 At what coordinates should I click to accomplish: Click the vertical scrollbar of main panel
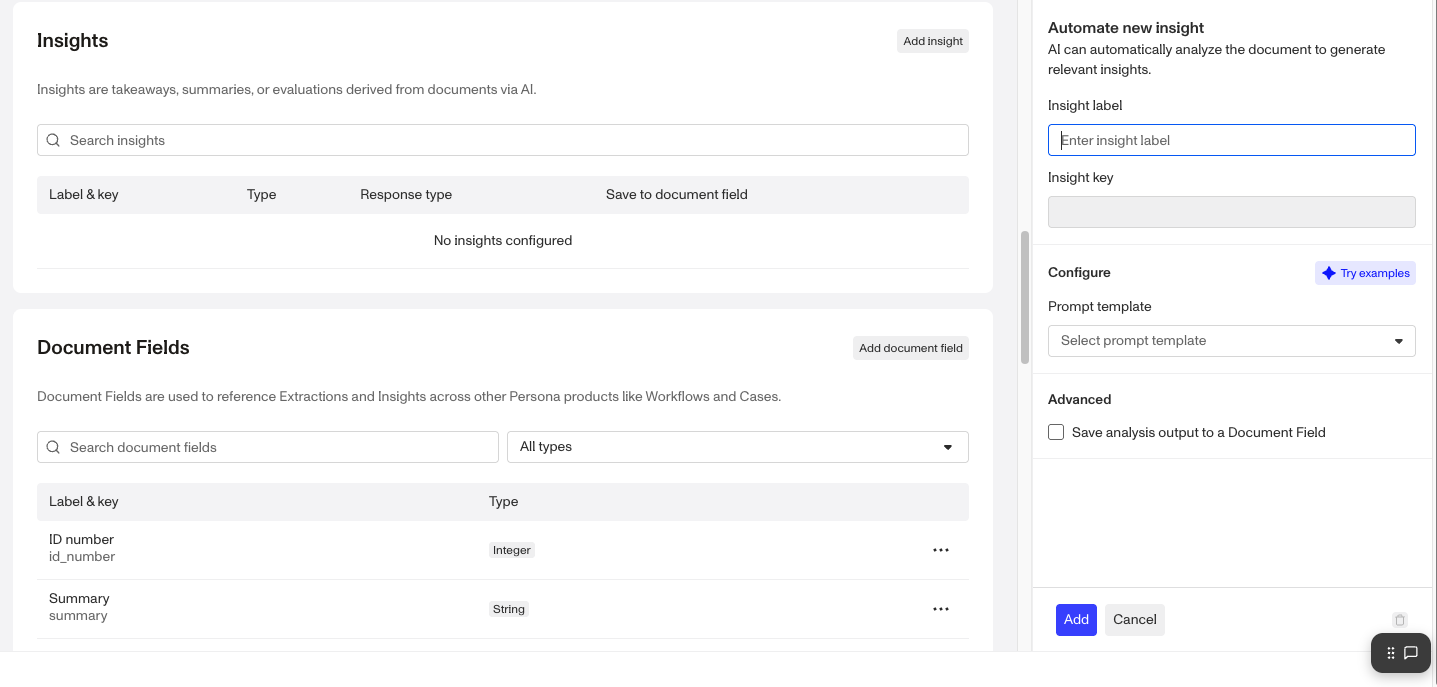tap(1024, 297)
